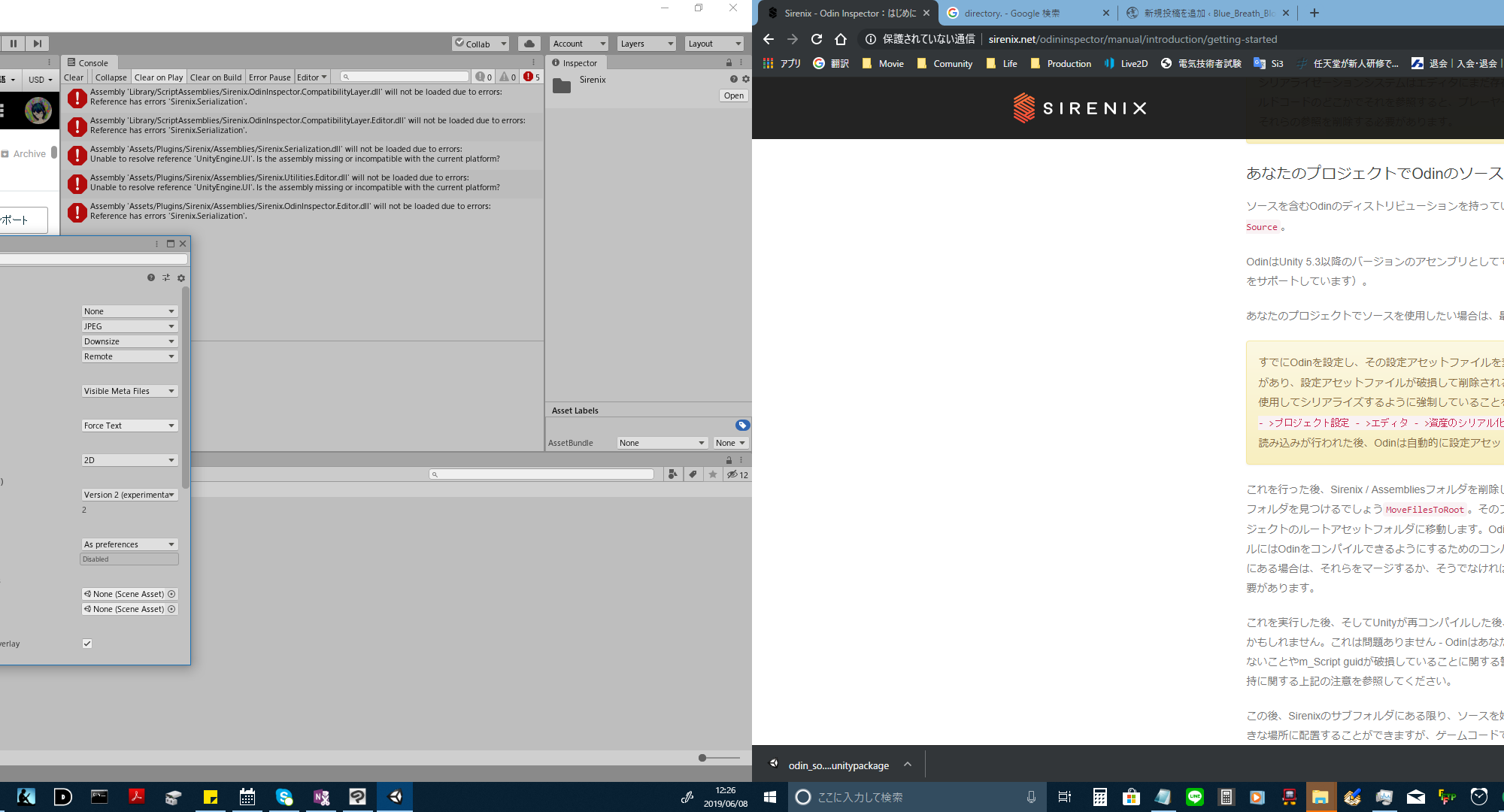The image size is (1504, 812).
Task: Open the Collab dropdown
Action: click(481, 44)
